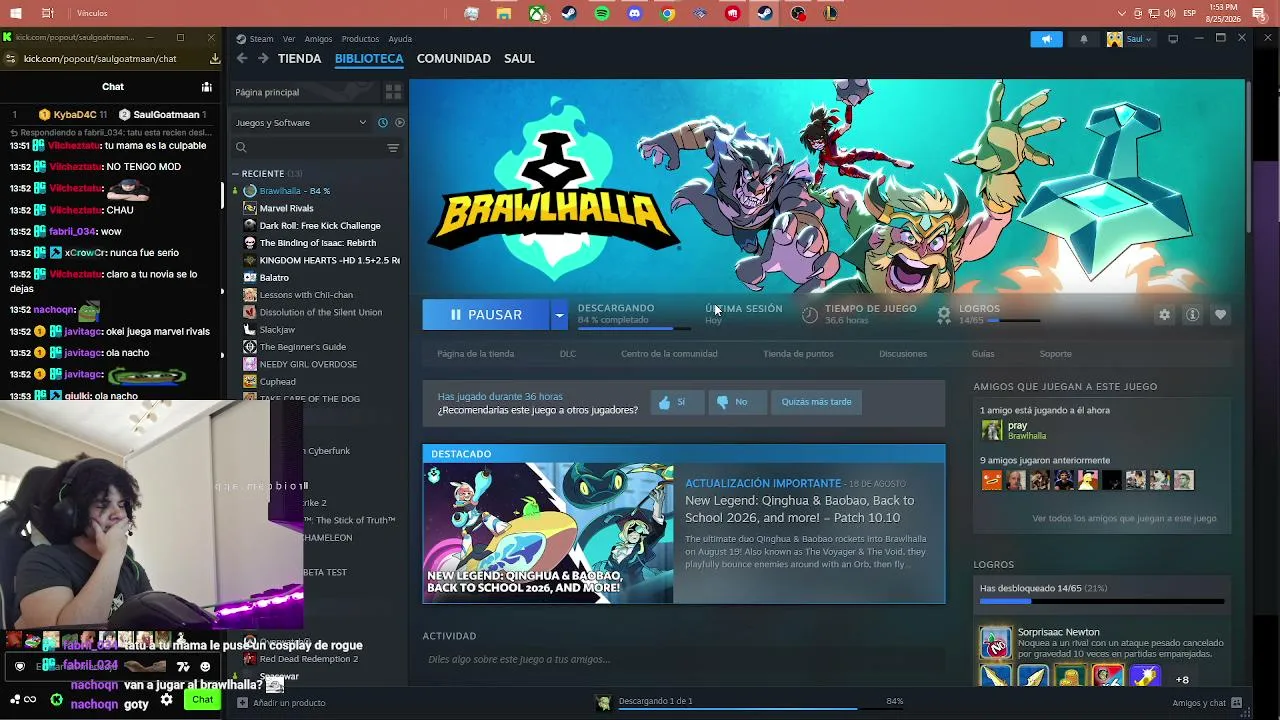Open Brawlhalla game settings gear

click(x=1164, y=314)
